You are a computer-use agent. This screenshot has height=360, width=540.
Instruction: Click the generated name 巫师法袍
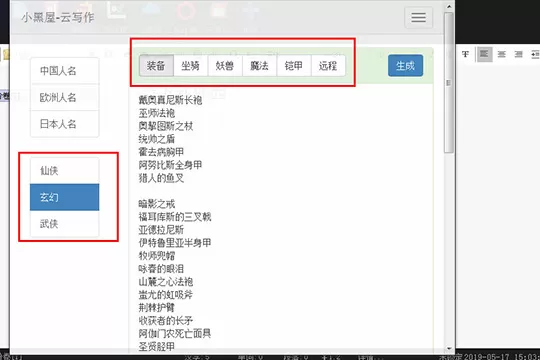(157, 113)
